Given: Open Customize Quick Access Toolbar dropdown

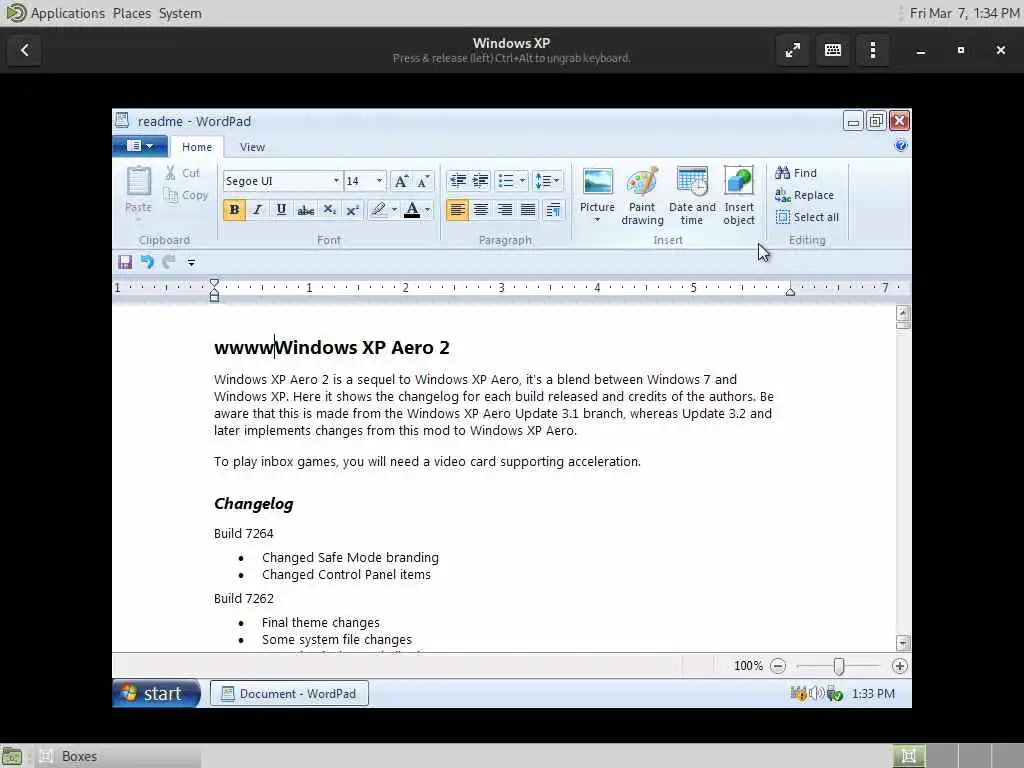Looking at the screenshot, I should click(x=191, y=263).
